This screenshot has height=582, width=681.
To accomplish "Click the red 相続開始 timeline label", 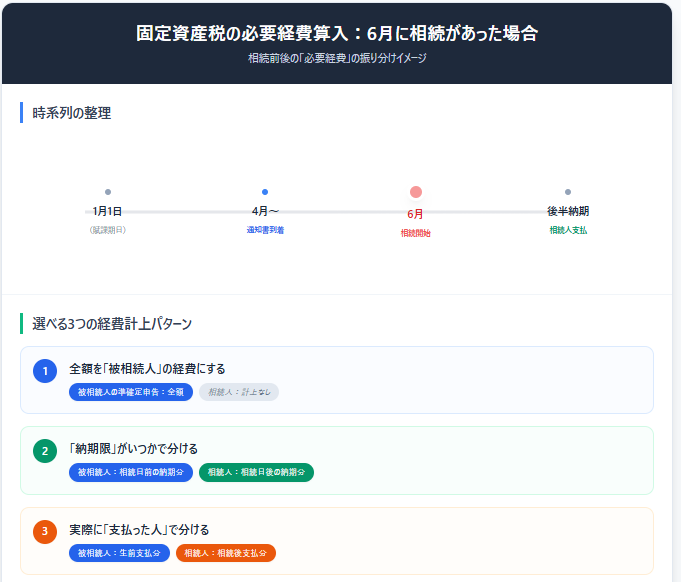I will [x=416, y=233].
